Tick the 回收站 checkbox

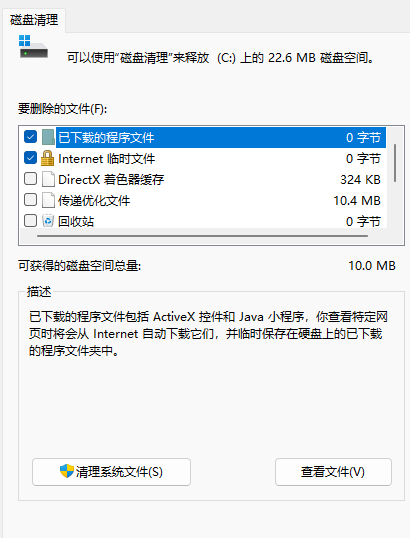(x=31, y=221)
